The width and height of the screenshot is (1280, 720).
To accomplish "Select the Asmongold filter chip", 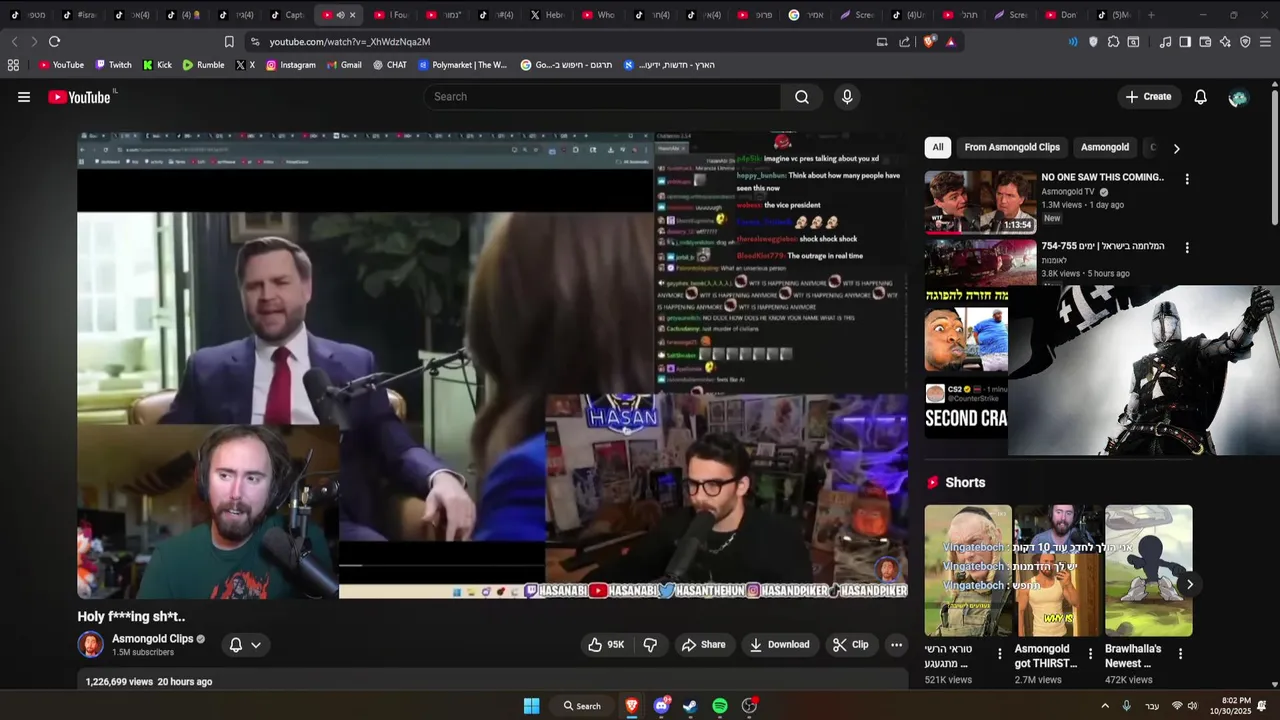I will (x=1105, y=147).
